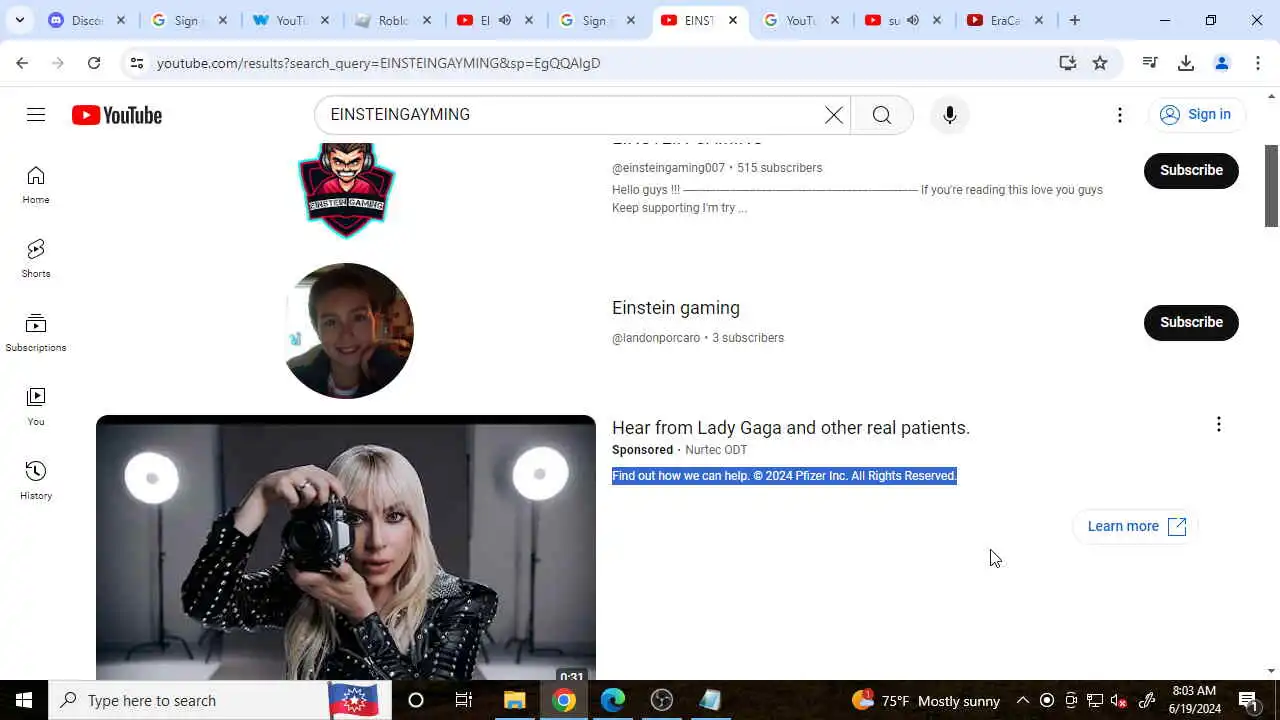Open media controls in Chrome toolbar
The width and height of the screenshot is (1280, 720).
1150,63
